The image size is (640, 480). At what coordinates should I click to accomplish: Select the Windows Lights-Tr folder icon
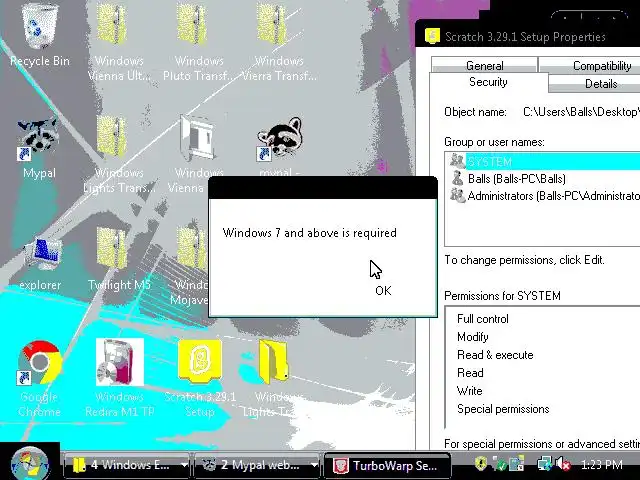[273, 362]
